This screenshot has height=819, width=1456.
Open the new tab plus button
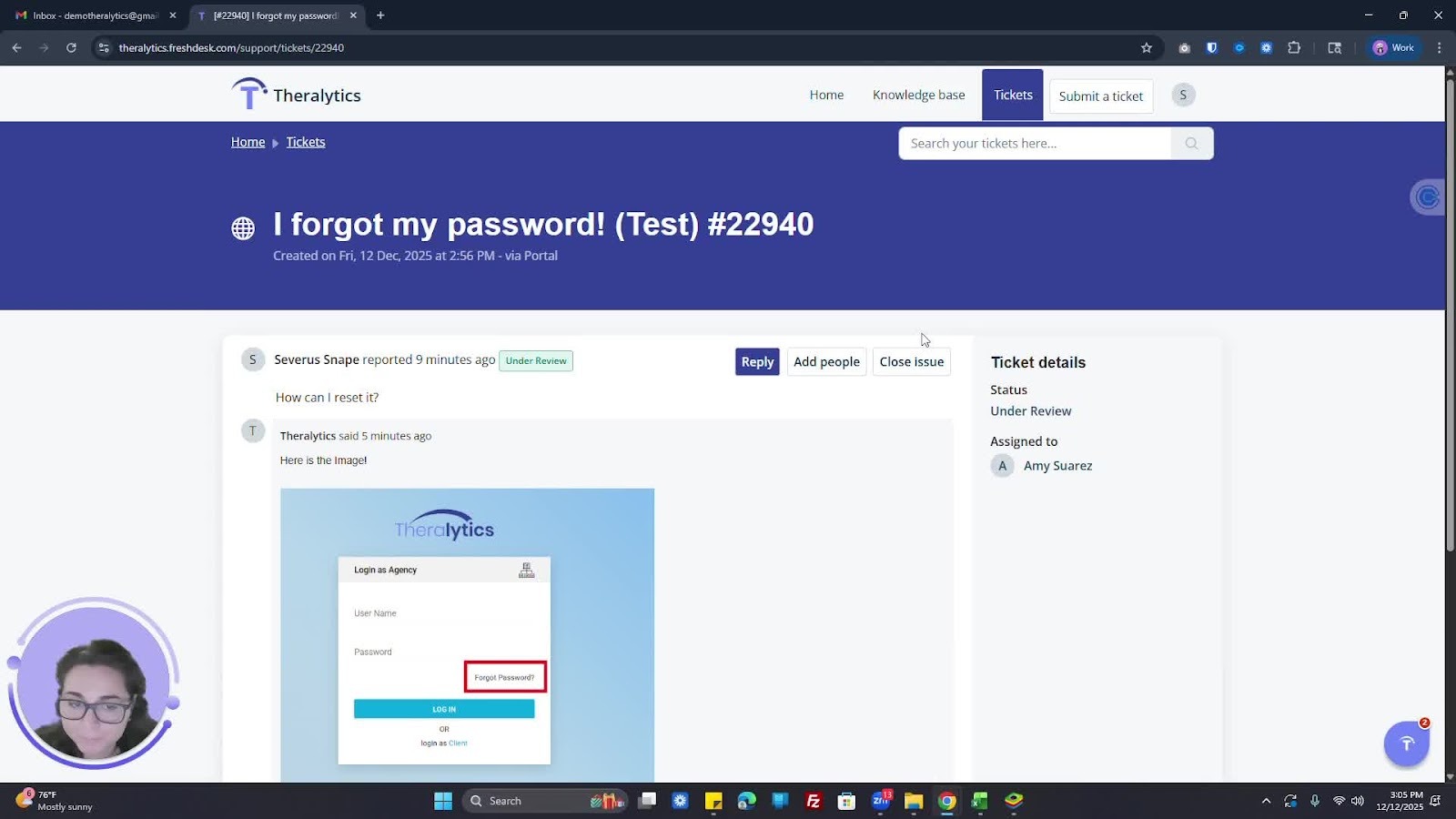pos(380,15)
